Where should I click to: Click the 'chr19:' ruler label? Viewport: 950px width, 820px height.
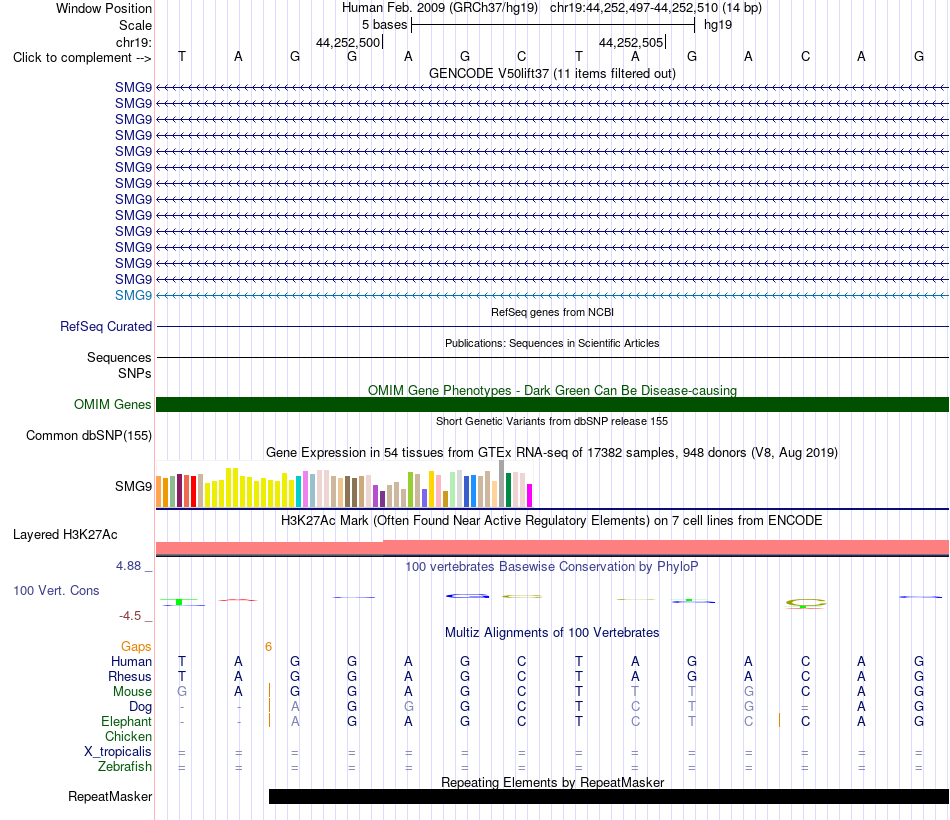tap(134, 42)
